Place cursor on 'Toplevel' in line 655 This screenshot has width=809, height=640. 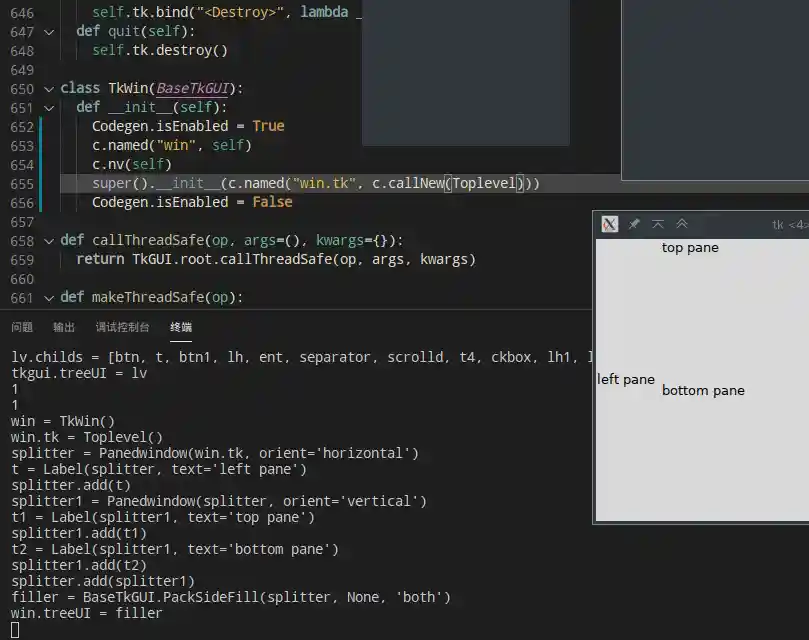[x=484, y=183]
